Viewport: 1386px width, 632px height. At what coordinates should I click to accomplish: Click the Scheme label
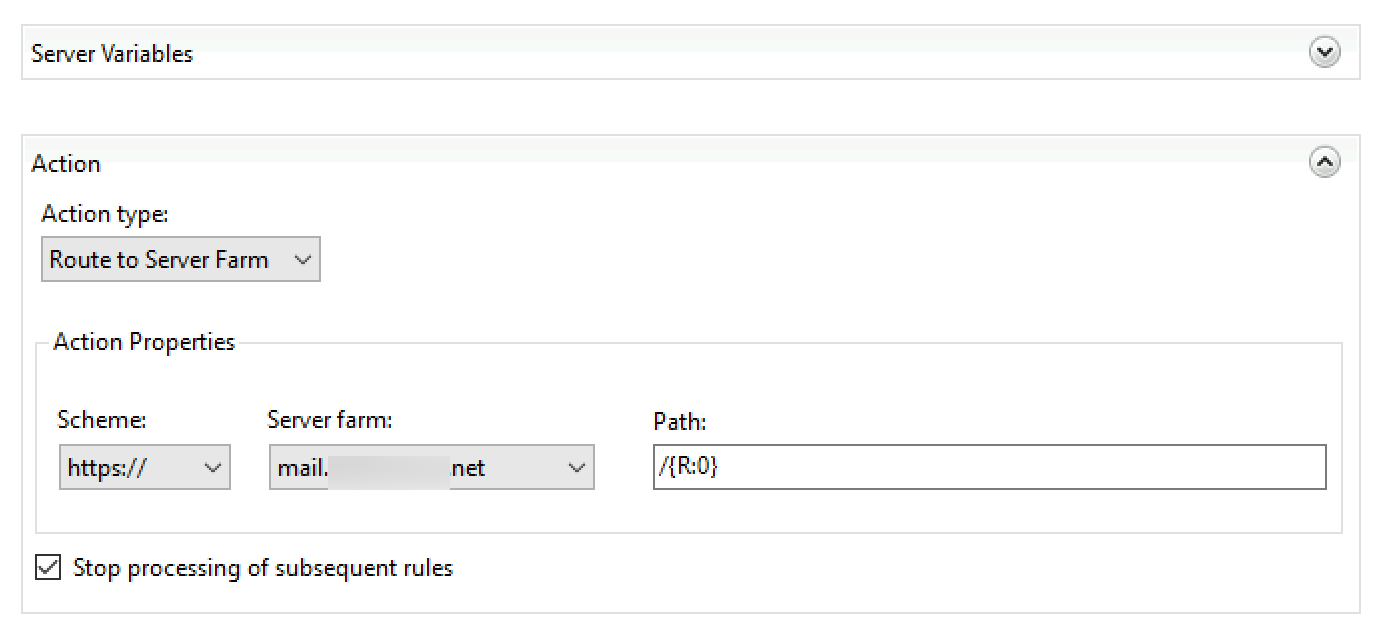pos(103,420)
